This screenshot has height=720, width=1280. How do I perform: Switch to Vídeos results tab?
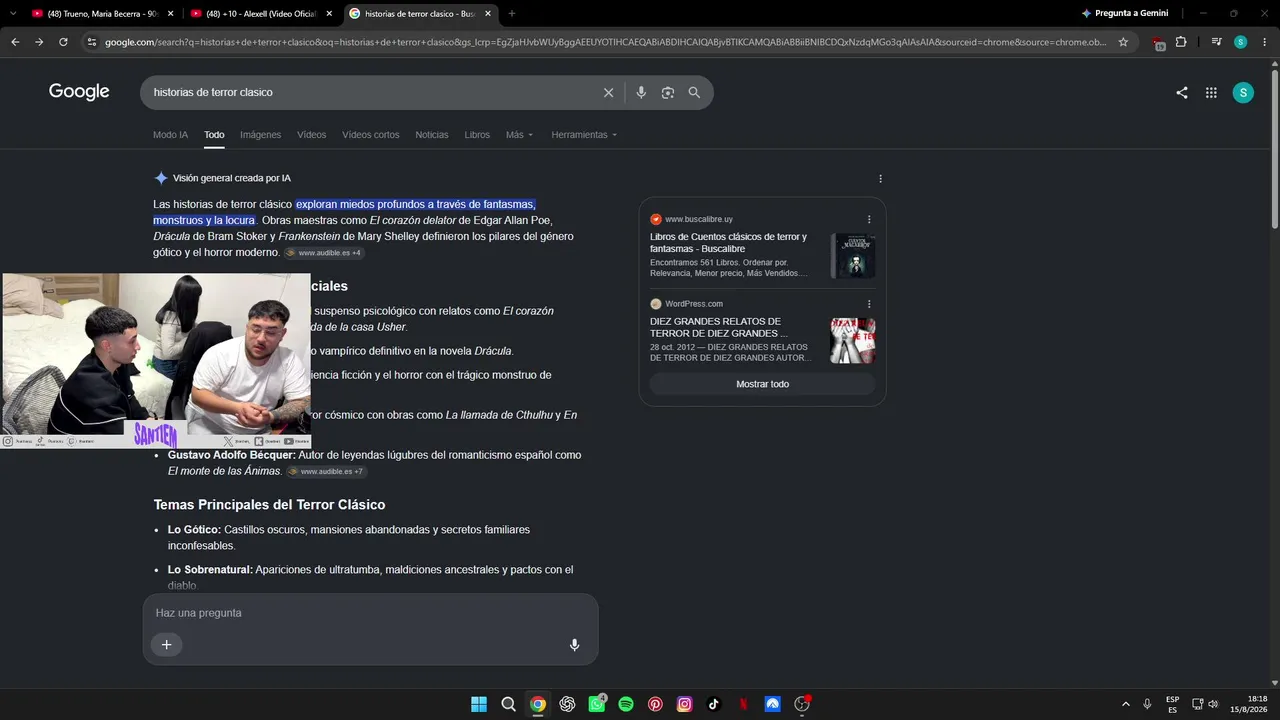(x=312, y=135)
